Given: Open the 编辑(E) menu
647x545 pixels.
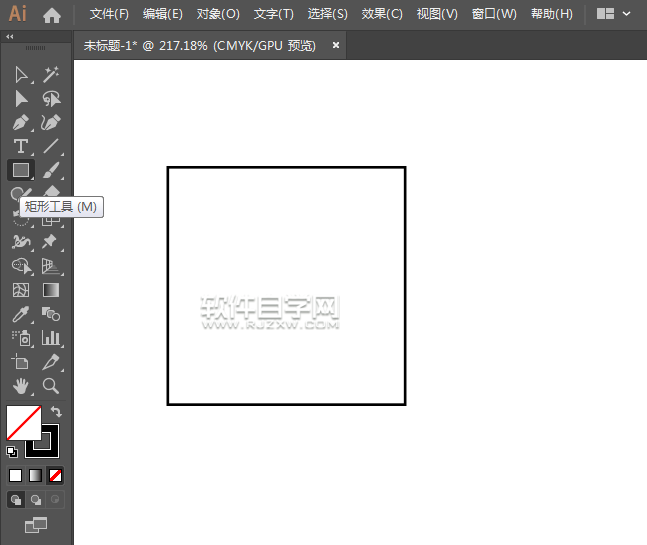Looking at the screenshot, I should click(x=163, y=14).
